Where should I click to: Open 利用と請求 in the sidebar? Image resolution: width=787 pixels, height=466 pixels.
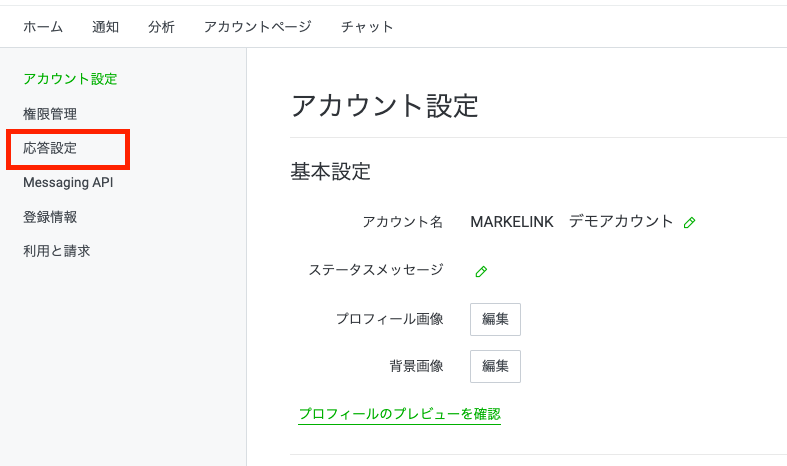[x=57, y=251]
